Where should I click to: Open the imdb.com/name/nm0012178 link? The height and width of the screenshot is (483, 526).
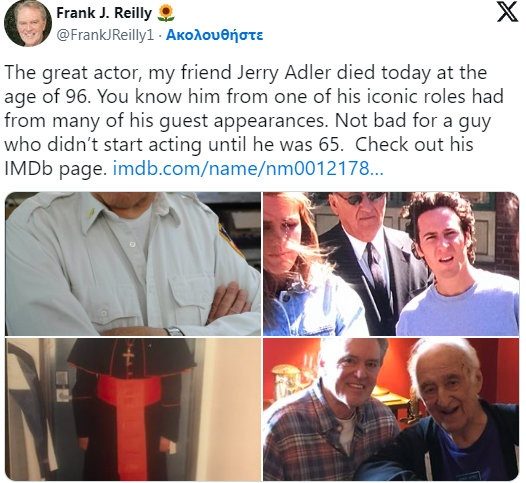coord(248,168)
